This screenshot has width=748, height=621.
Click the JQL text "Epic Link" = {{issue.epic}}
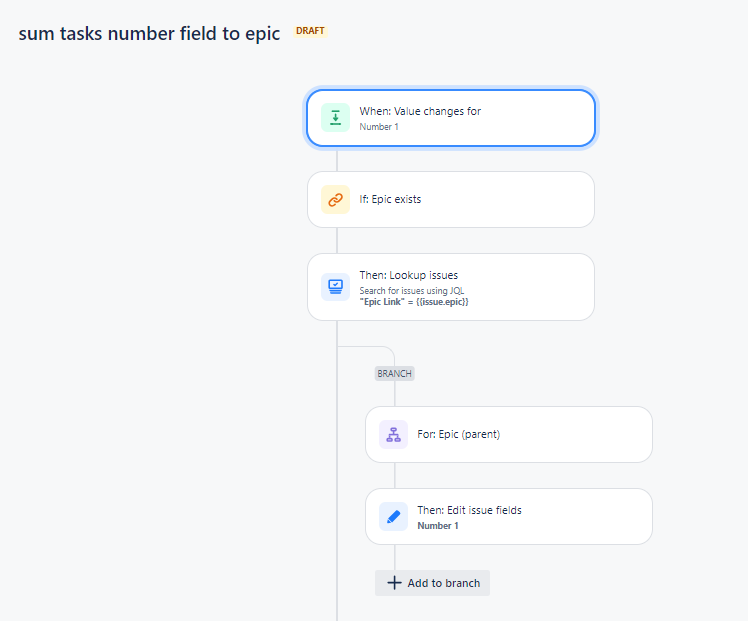[414, 301]
